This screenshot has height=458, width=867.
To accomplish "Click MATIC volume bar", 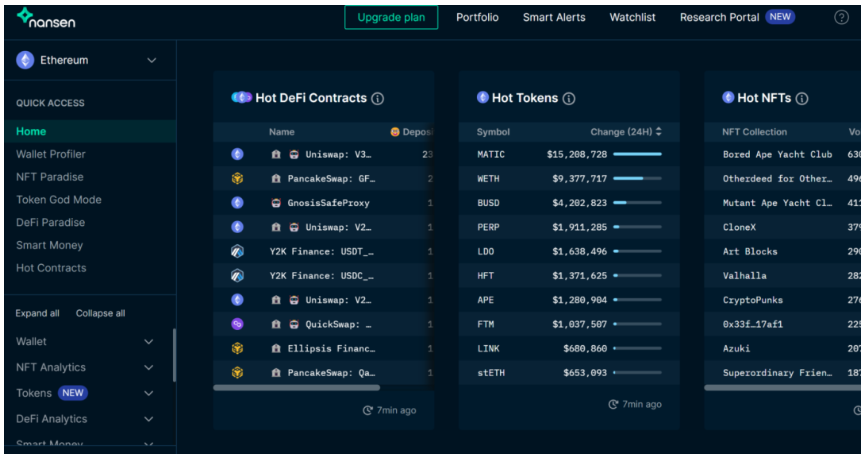I will point(638,154).
